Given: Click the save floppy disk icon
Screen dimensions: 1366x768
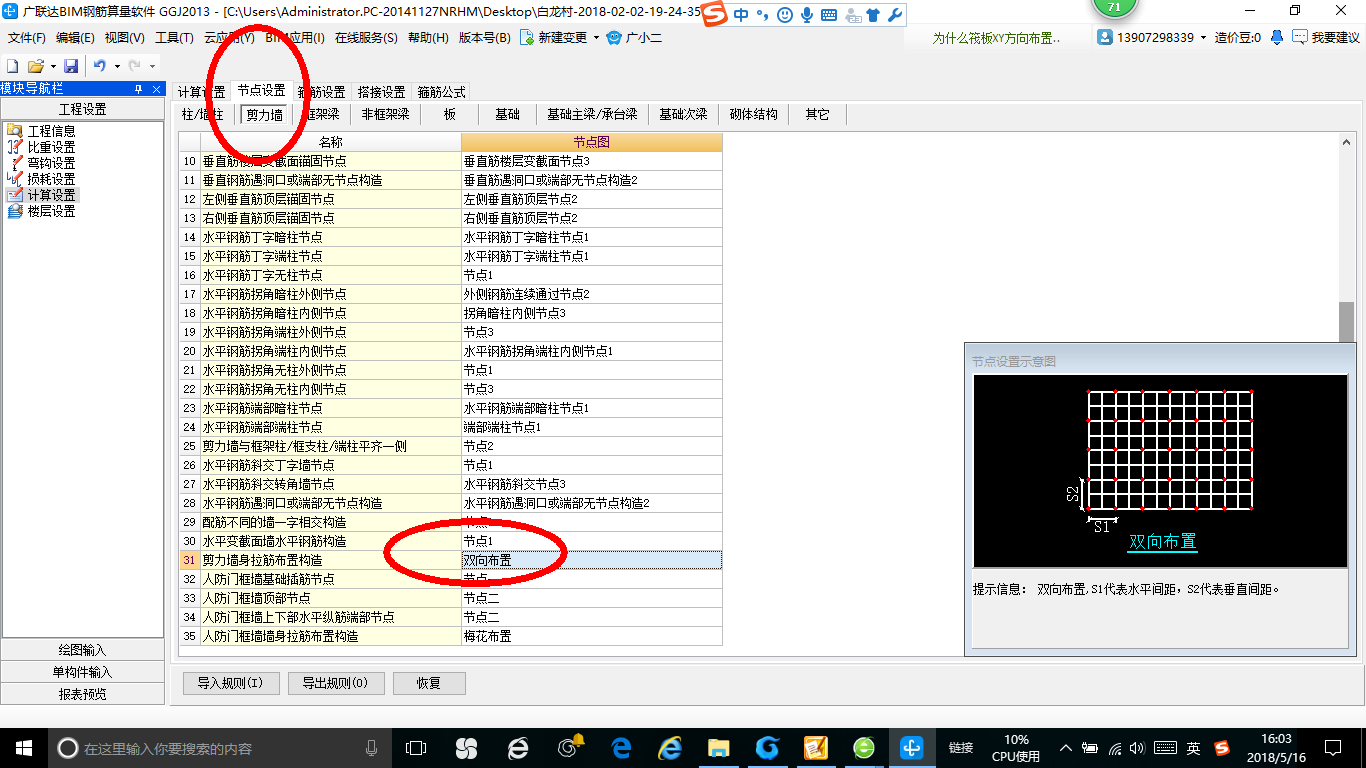Looking at the screenshot, I should 71,65.
